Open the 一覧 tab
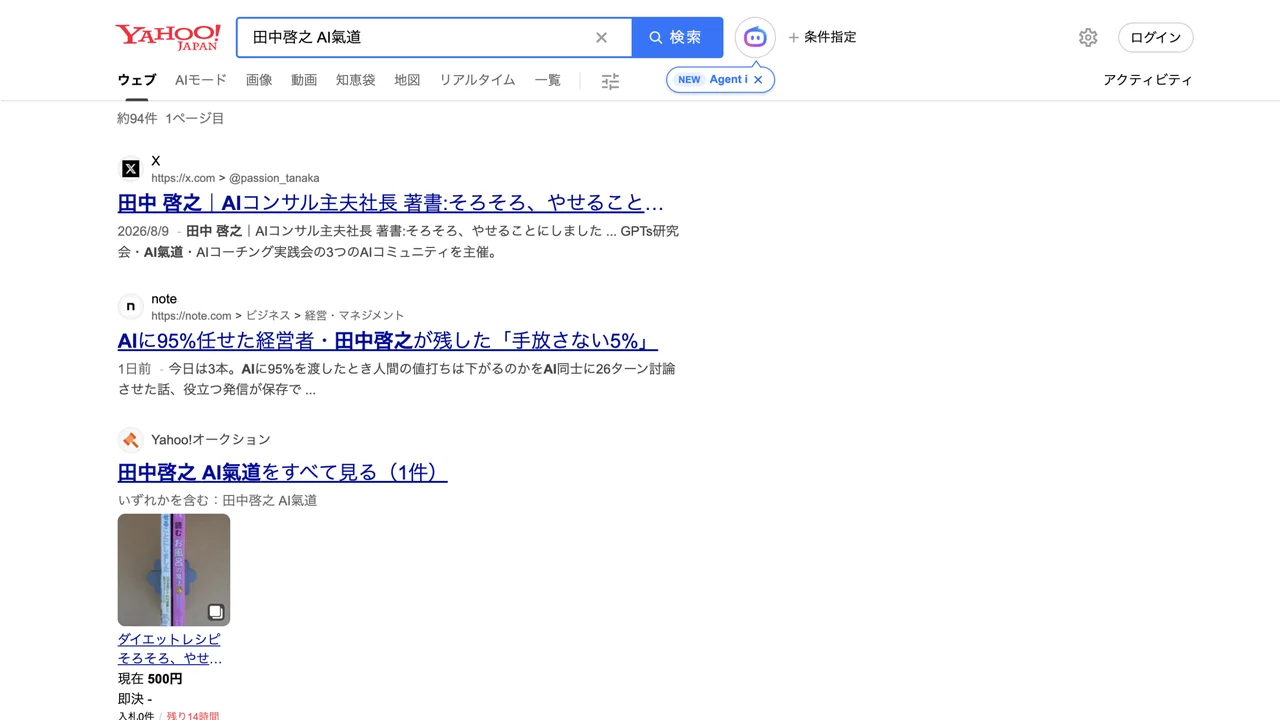This screenshot has height=720, width=1280. click(548, 80)
